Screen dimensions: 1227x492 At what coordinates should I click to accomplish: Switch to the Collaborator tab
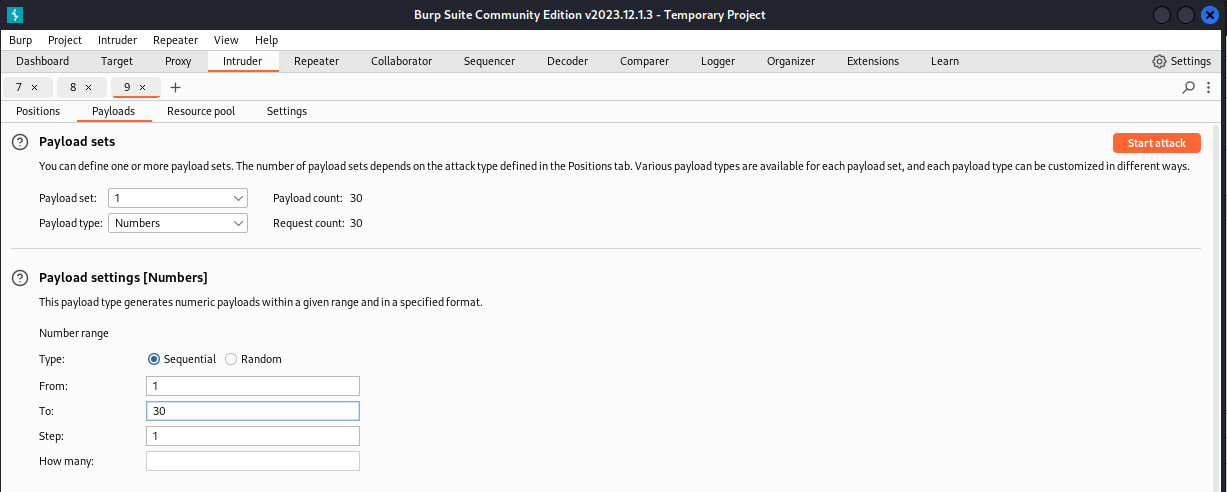(401, 61)
